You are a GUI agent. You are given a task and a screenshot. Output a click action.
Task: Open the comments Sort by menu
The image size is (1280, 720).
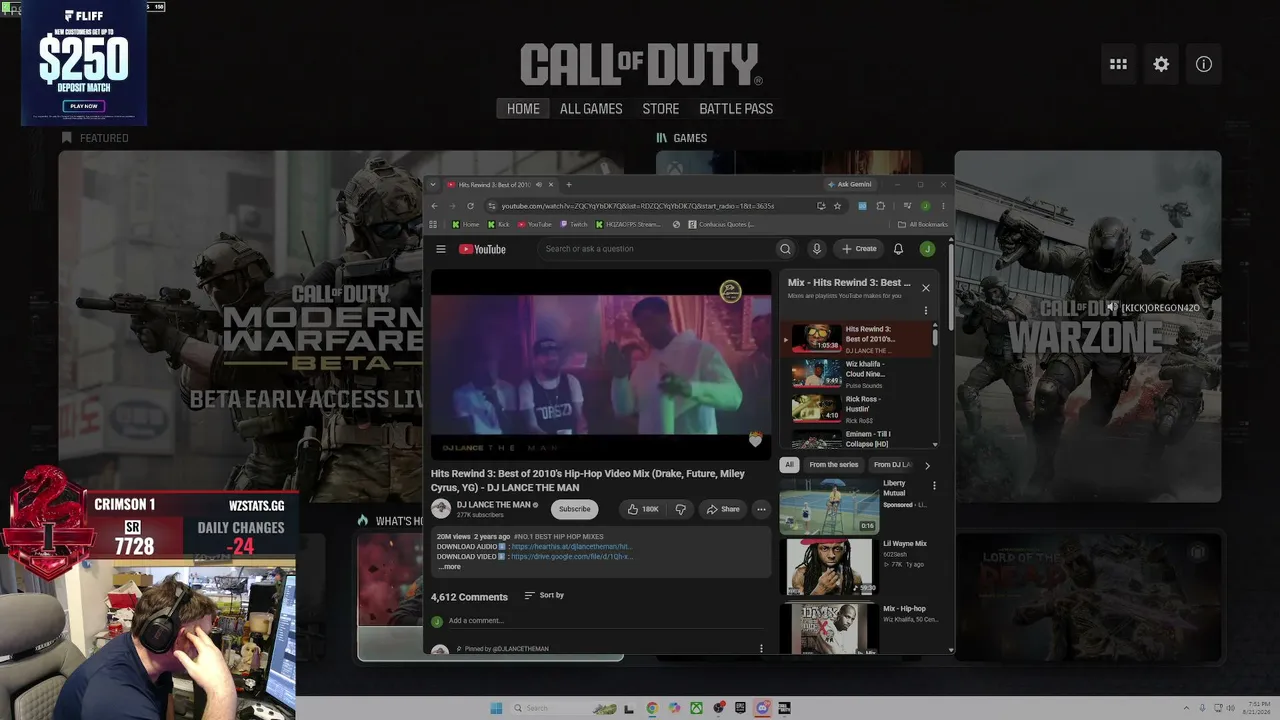tap(544, 596)
